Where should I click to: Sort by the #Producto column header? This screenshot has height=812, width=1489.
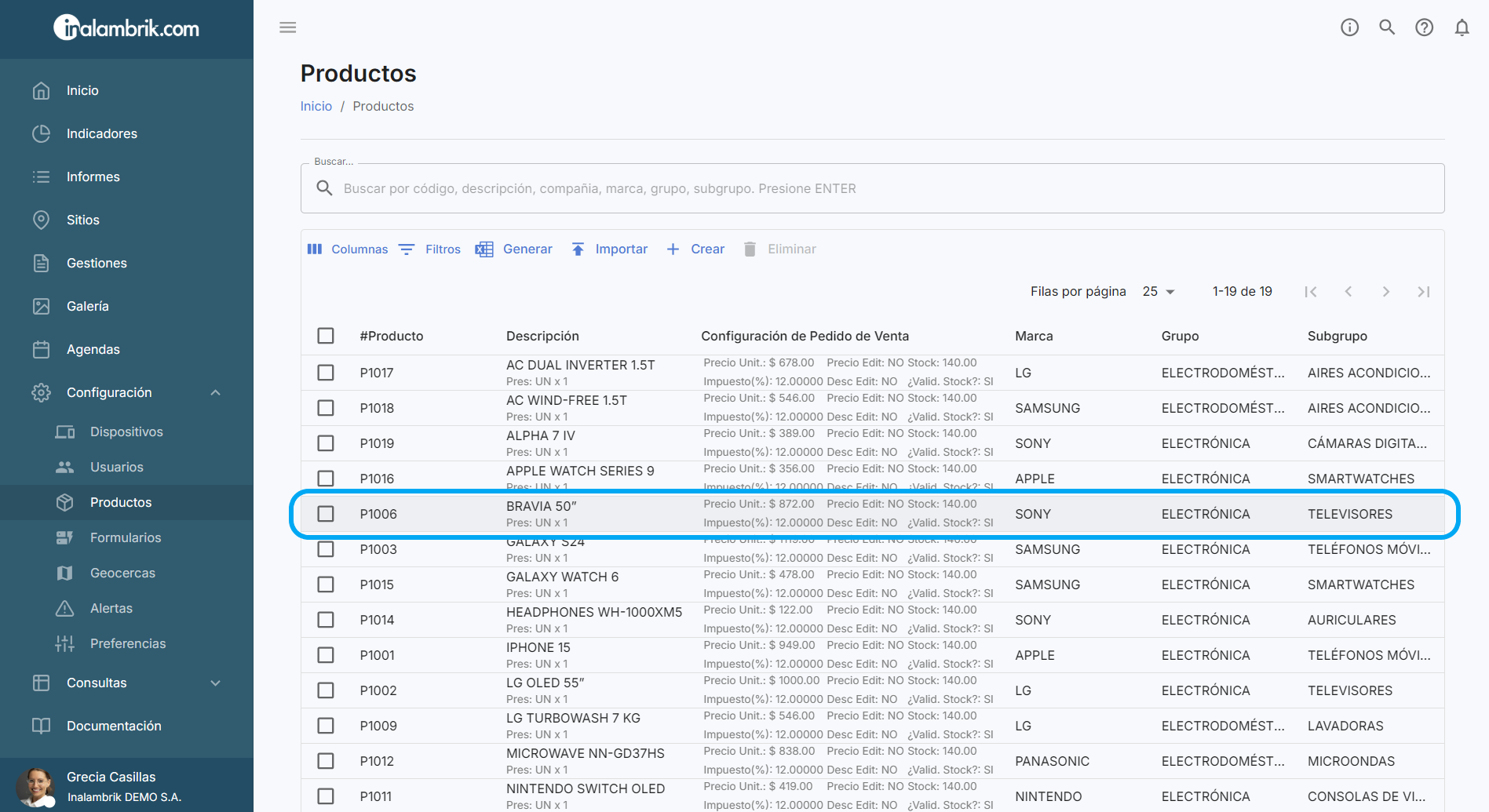[392, 336]
